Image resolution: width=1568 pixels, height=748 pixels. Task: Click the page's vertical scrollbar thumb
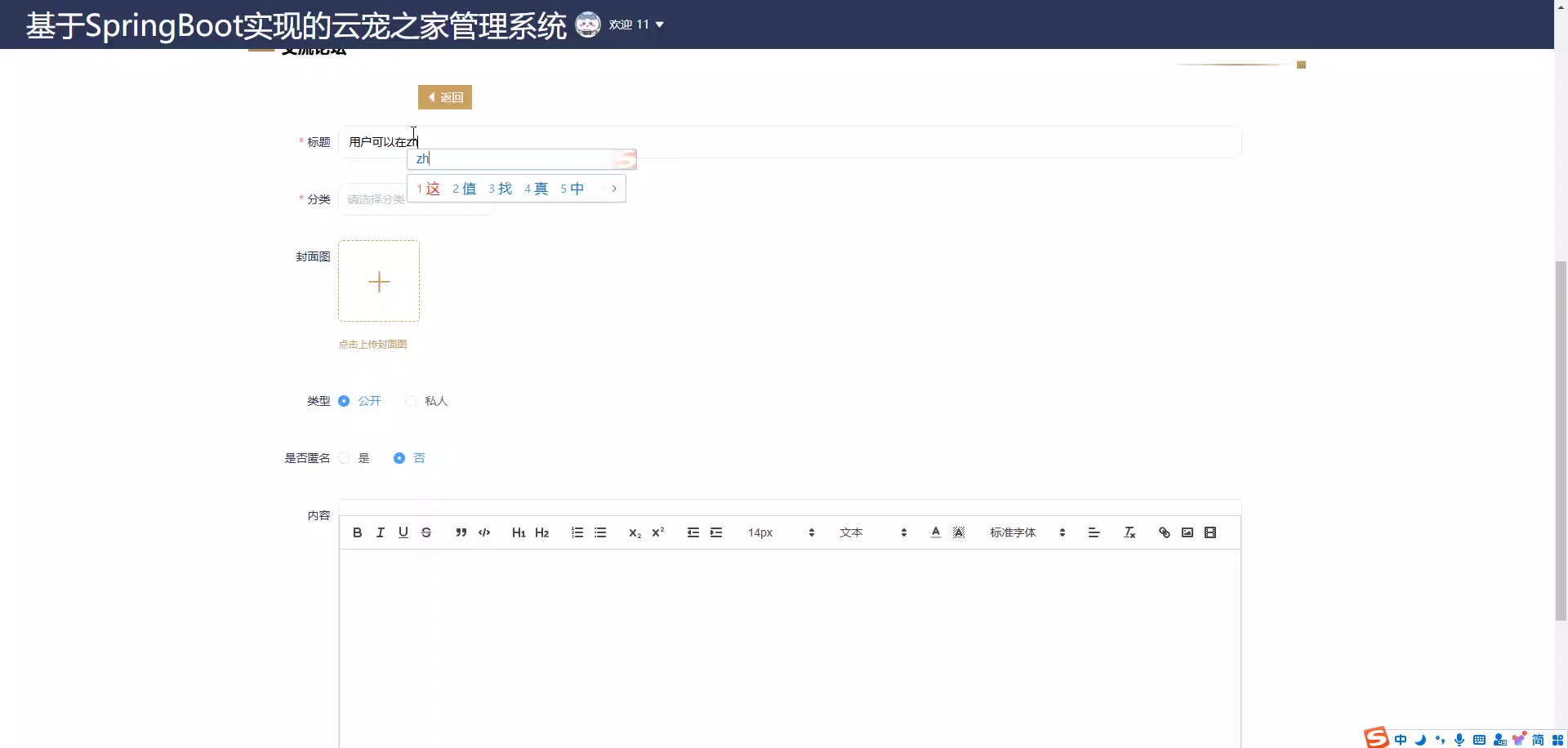(1561, 441)
